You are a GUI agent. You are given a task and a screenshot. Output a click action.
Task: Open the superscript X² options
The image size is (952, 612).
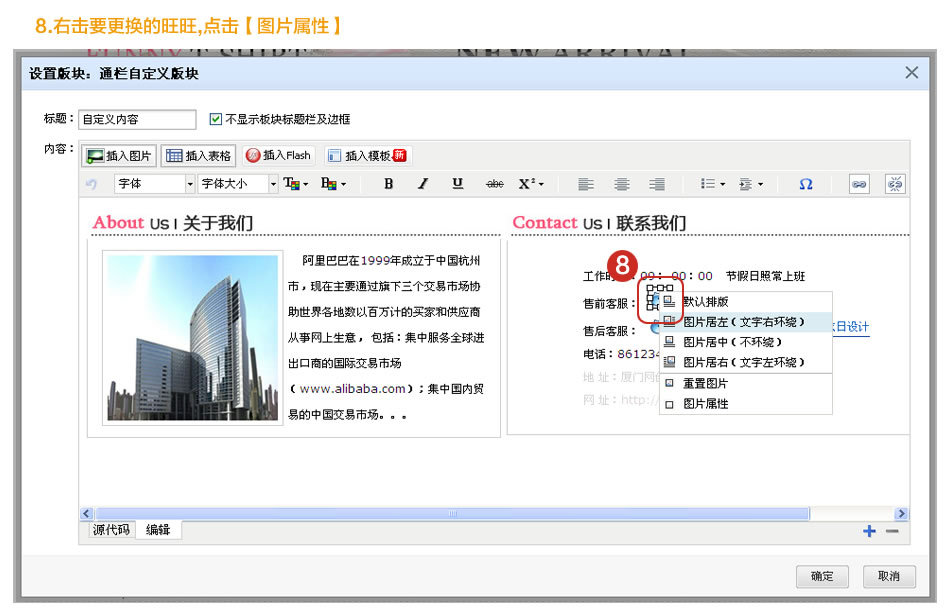pos(531,184)
